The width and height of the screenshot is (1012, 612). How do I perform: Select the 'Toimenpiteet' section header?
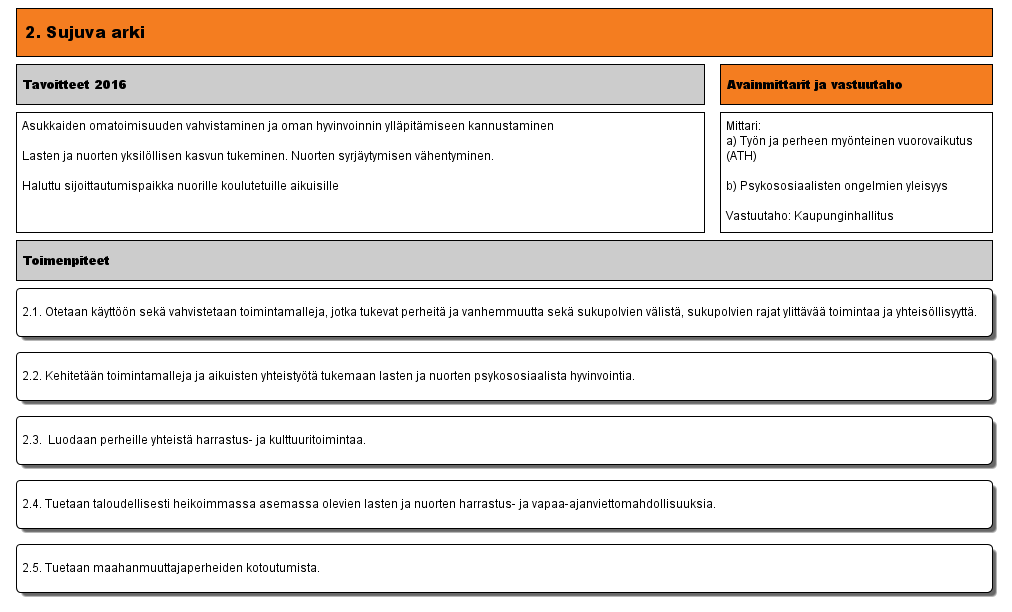point(504,261)
